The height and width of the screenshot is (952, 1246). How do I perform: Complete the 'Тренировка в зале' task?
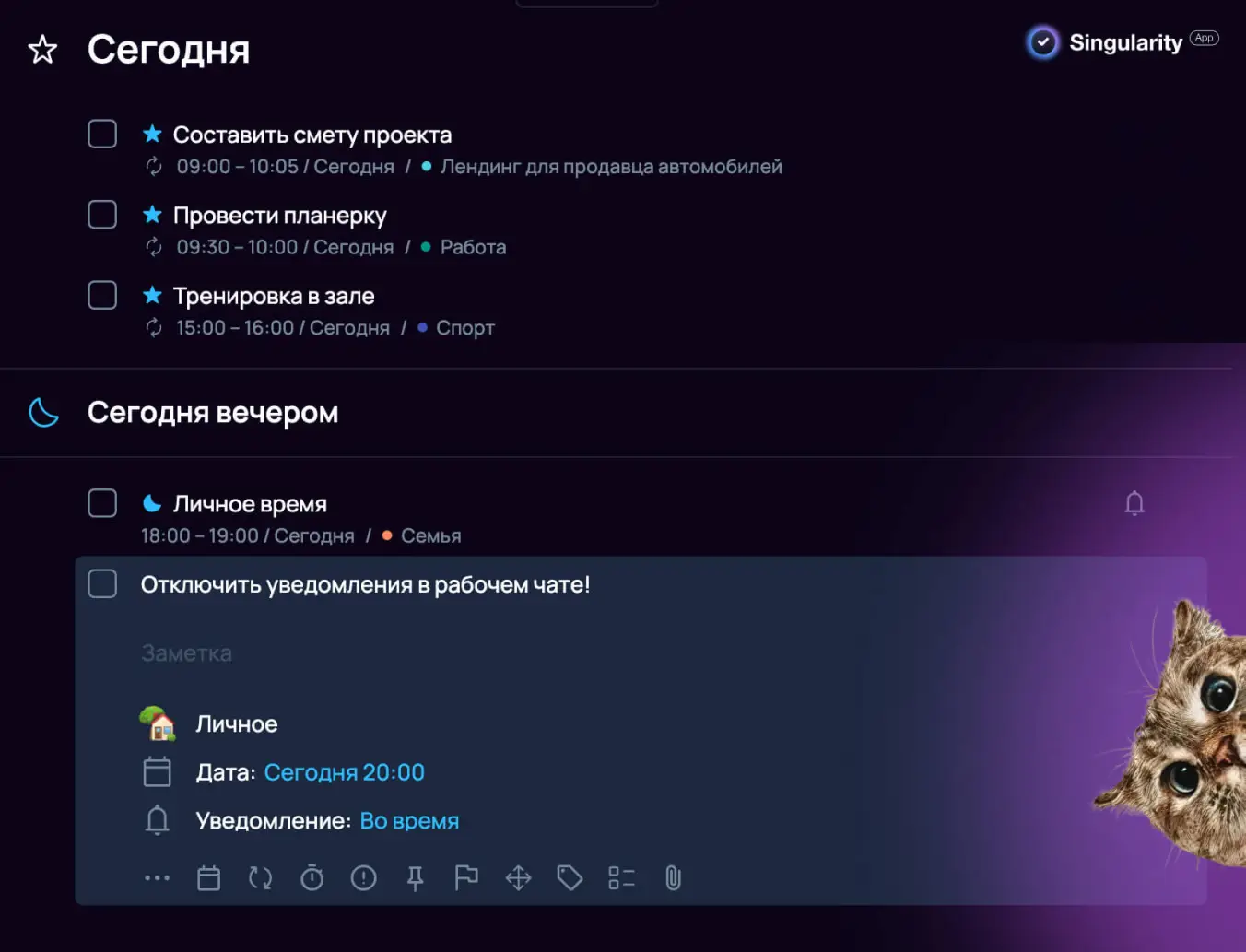point(102,296)
